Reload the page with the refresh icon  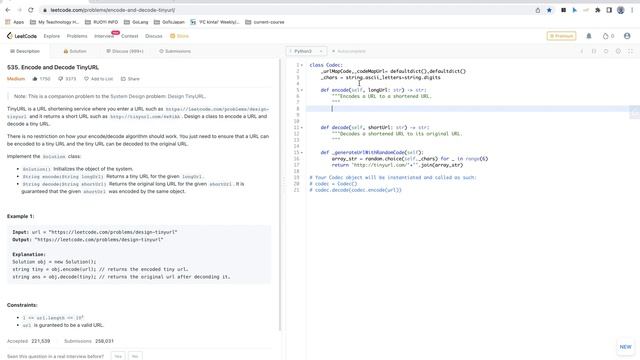(31, 10)
